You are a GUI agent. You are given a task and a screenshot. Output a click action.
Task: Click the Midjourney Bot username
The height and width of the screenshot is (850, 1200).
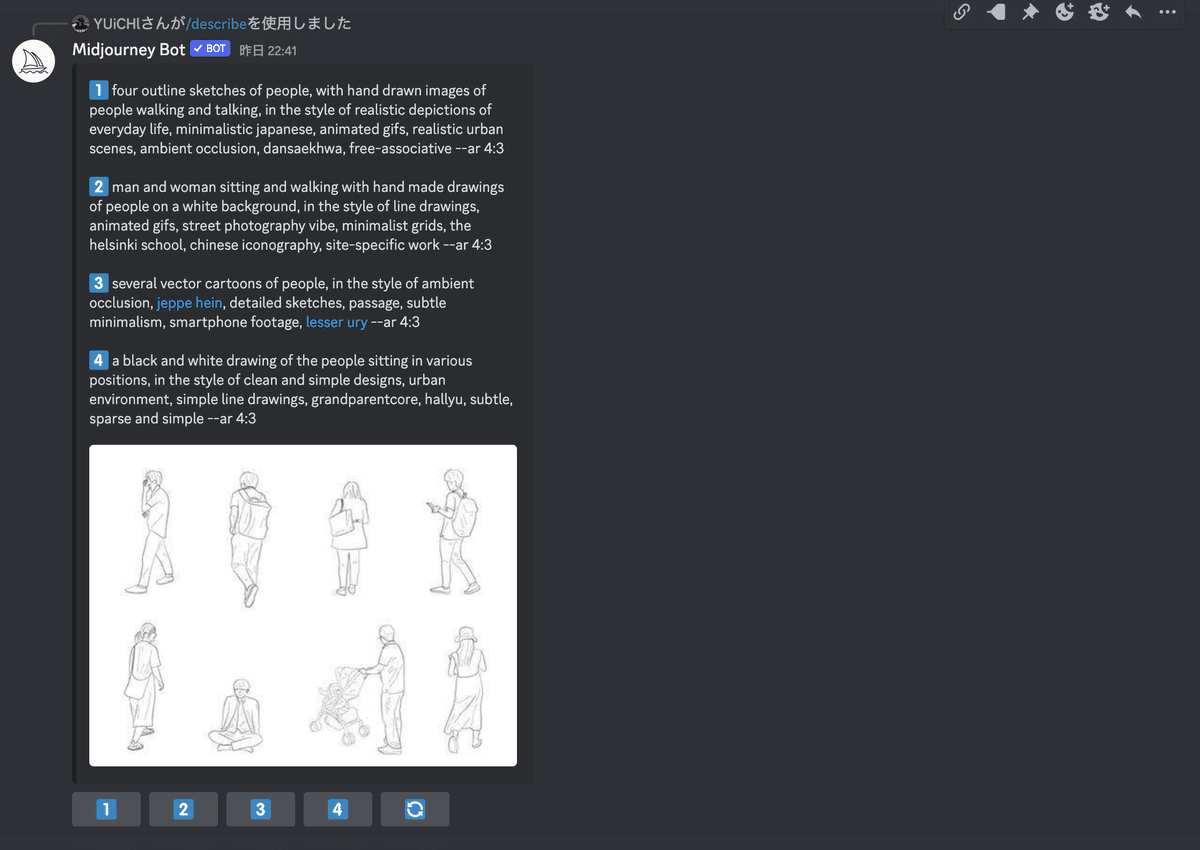(129, 49)
